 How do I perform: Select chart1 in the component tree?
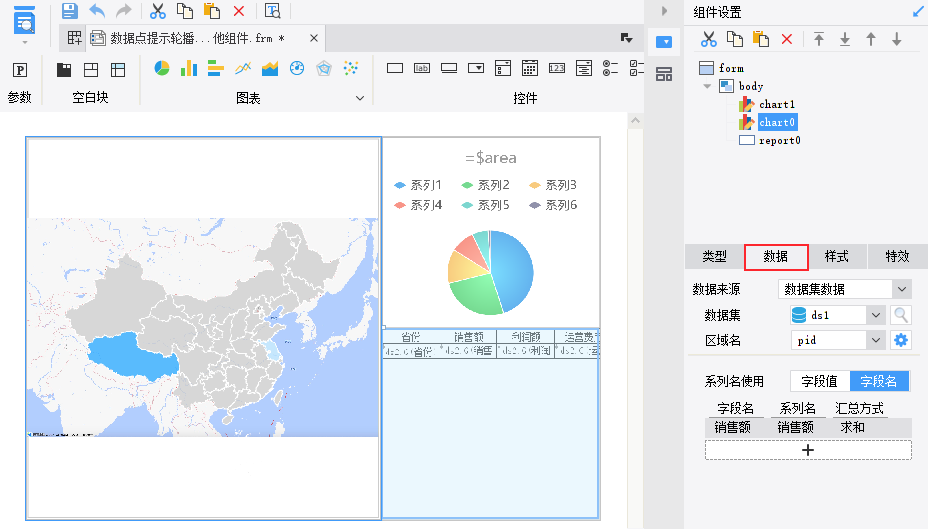[776, 105]
